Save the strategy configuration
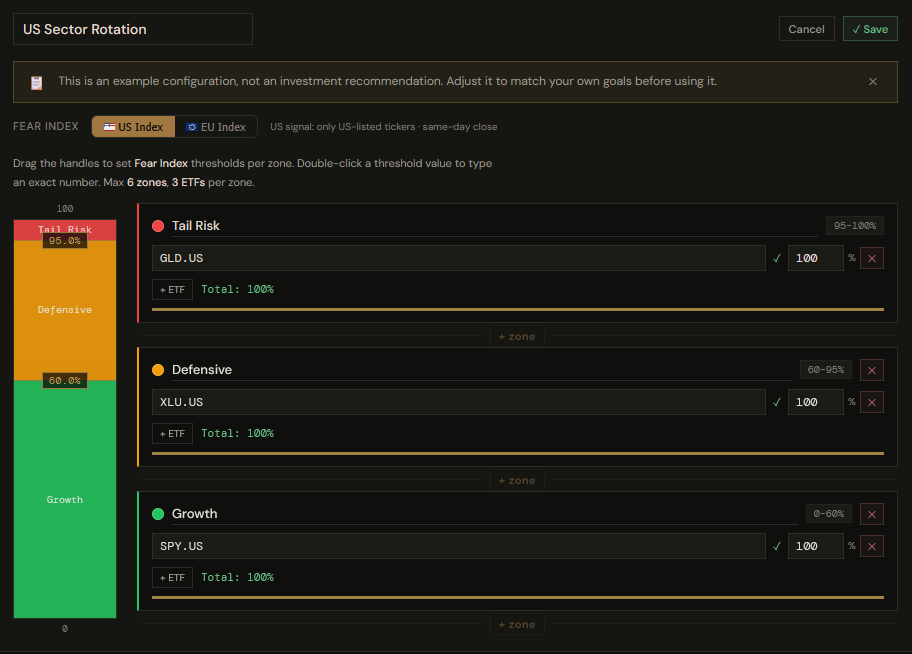Screen dimensions: 912x654 [x=870, y=29]
